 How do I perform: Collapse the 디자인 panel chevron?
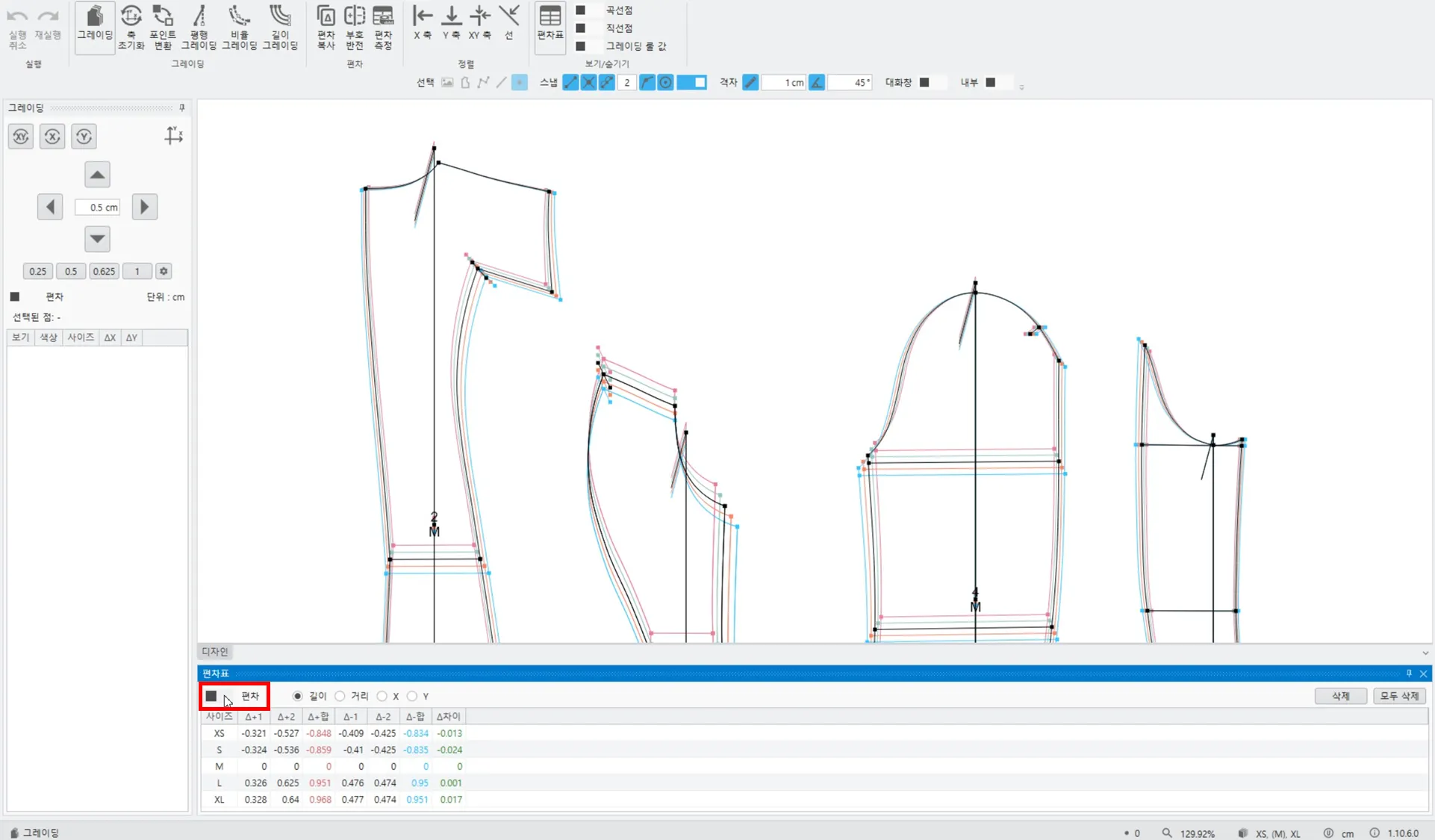coord(1425,653)
